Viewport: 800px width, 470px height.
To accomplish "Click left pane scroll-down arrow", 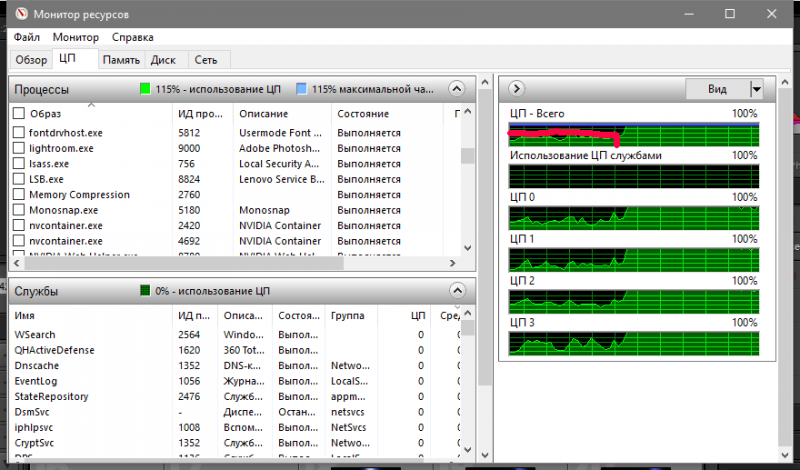I will click(485, 455).
